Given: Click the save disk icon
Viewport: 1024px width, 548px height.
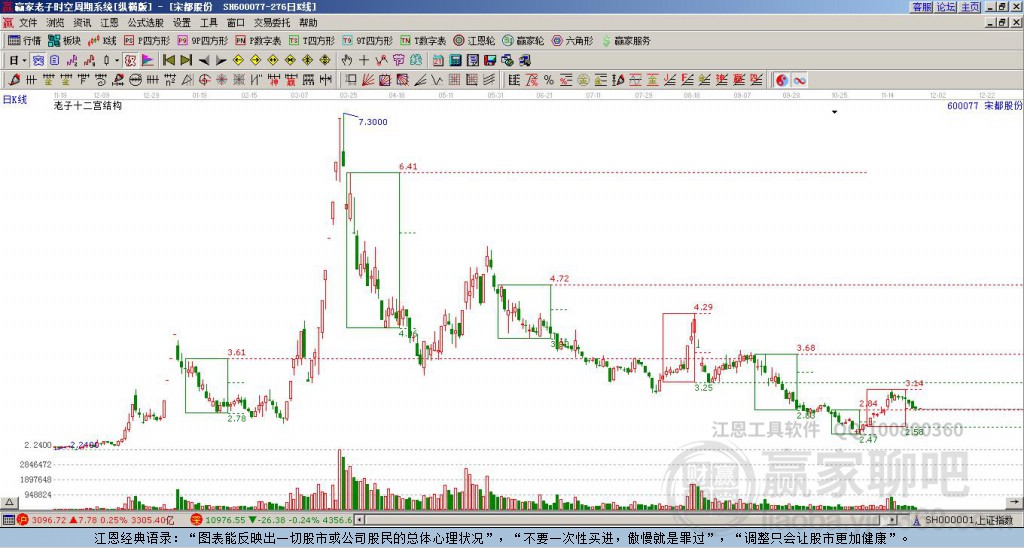Looking at the screenshot, I should click(490, 61).
